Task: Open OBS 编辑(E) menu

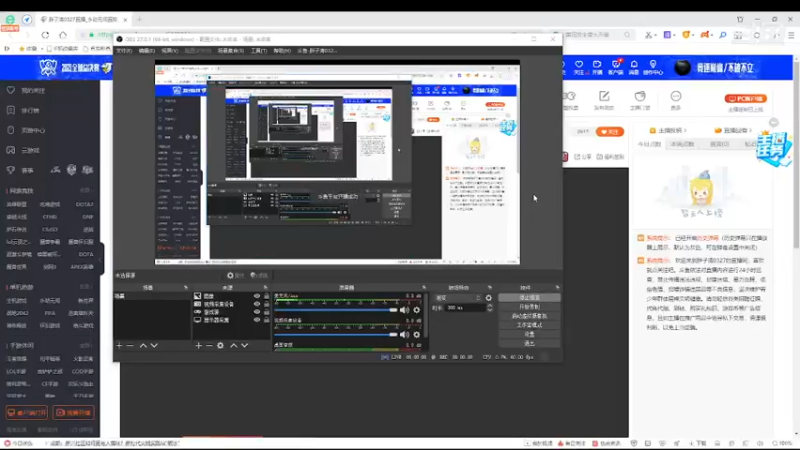Action: (x=147, y=51)
